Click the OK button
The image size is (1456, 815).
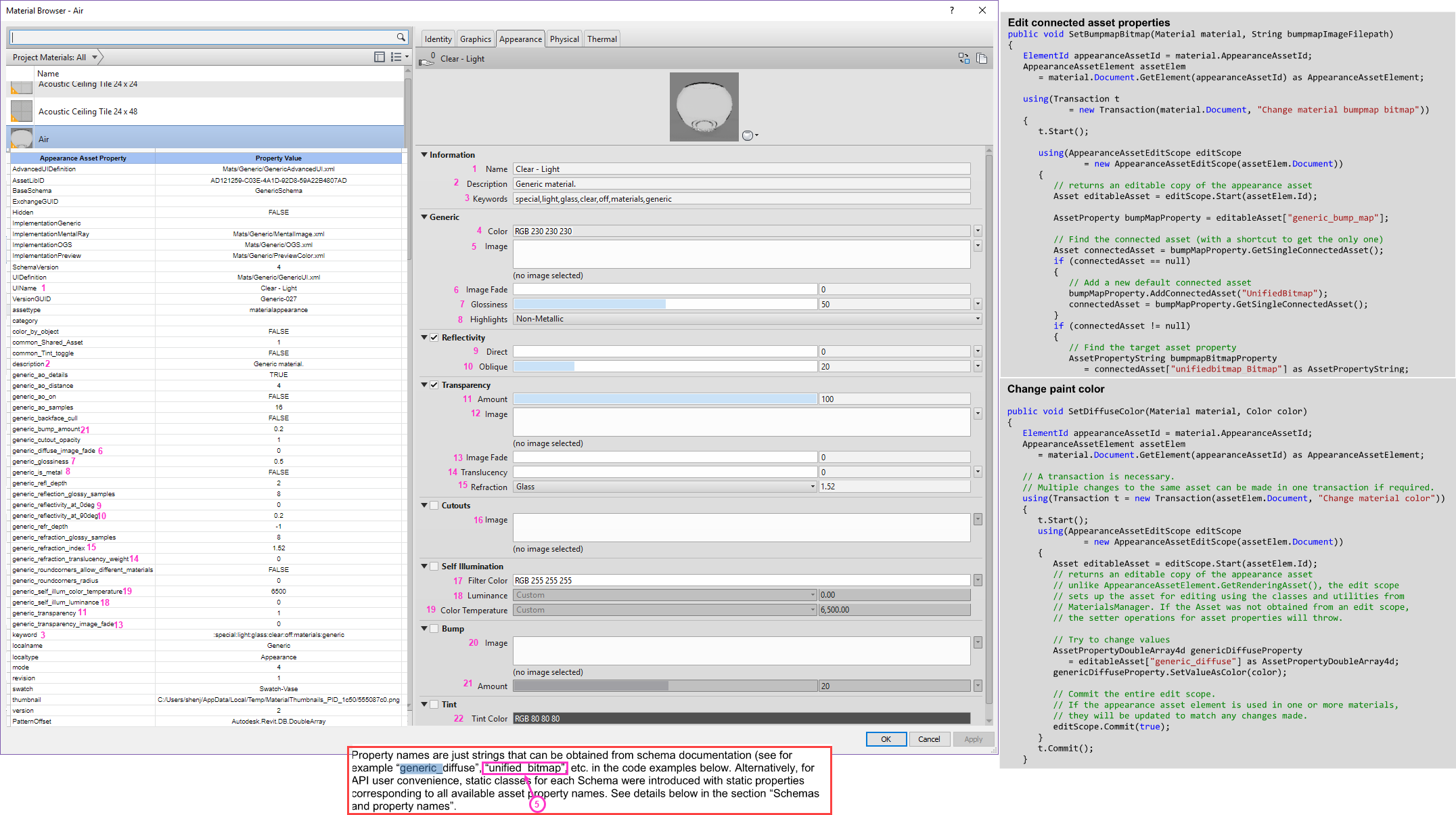pos(886,739)
